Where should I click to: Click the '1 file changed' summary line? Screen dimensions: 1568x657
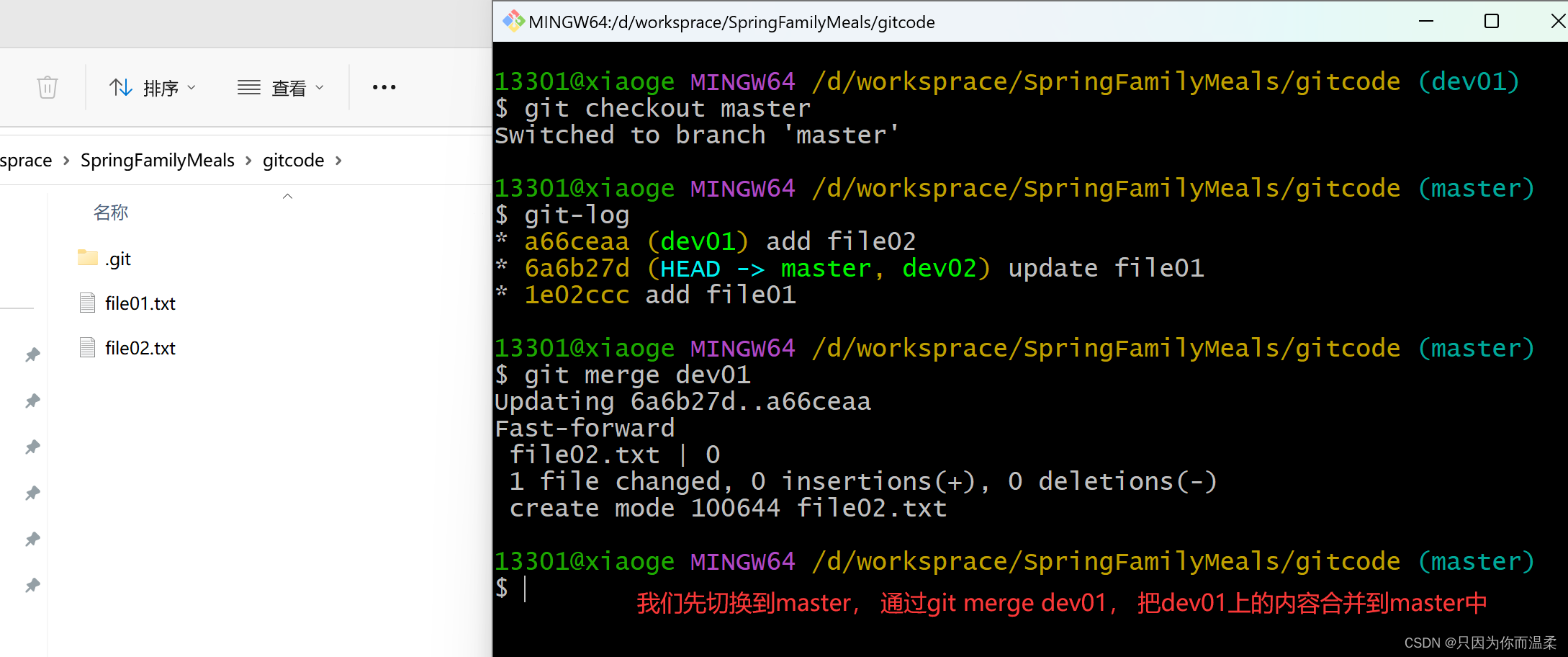[x=863, y=482]
